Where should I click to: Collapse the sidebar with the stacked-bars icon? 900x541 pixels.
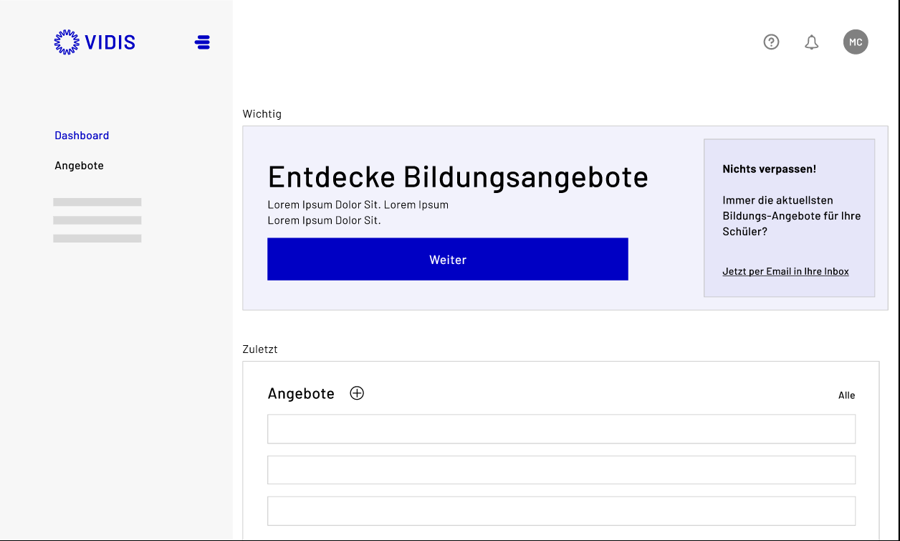coord(202,42)
